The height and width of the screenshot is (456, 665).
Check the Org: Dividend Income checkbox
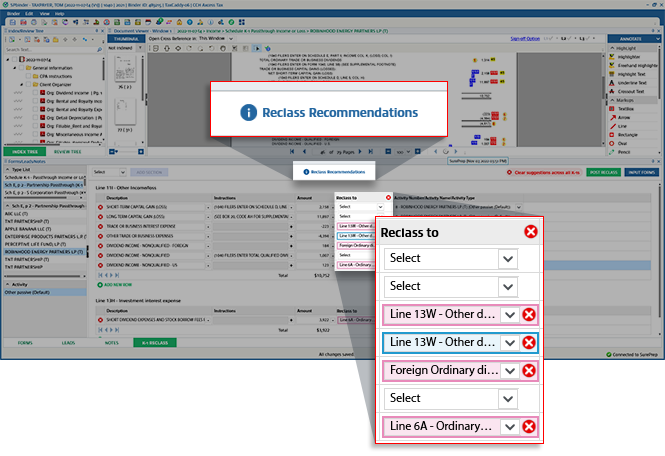pos(36,93)
